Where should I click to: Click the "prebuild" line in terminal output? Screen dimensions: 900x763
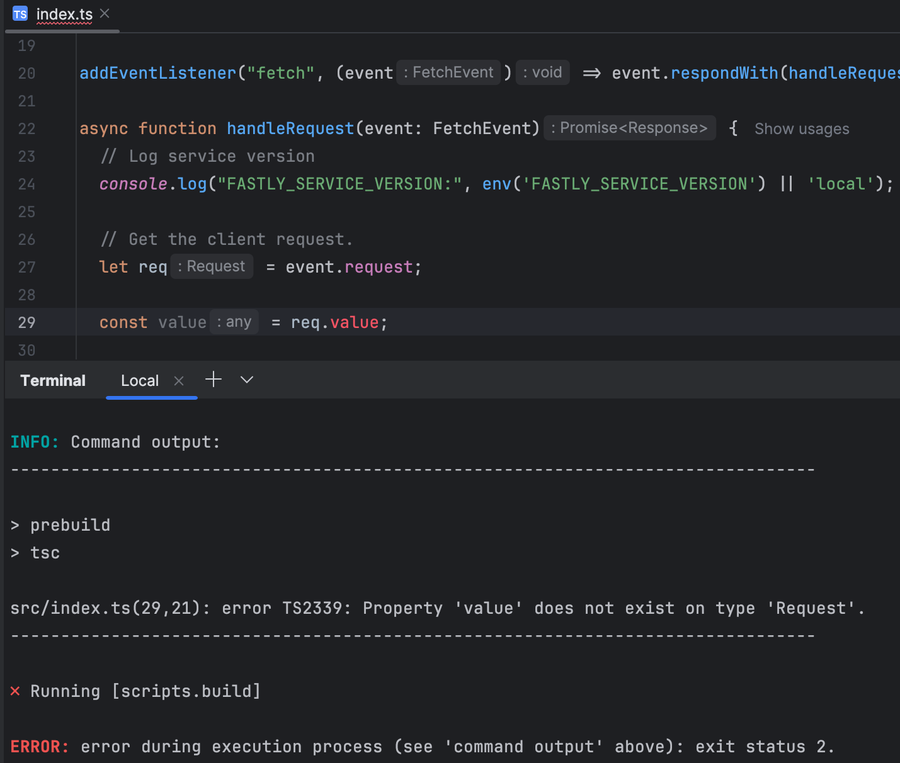click(70, 525)
